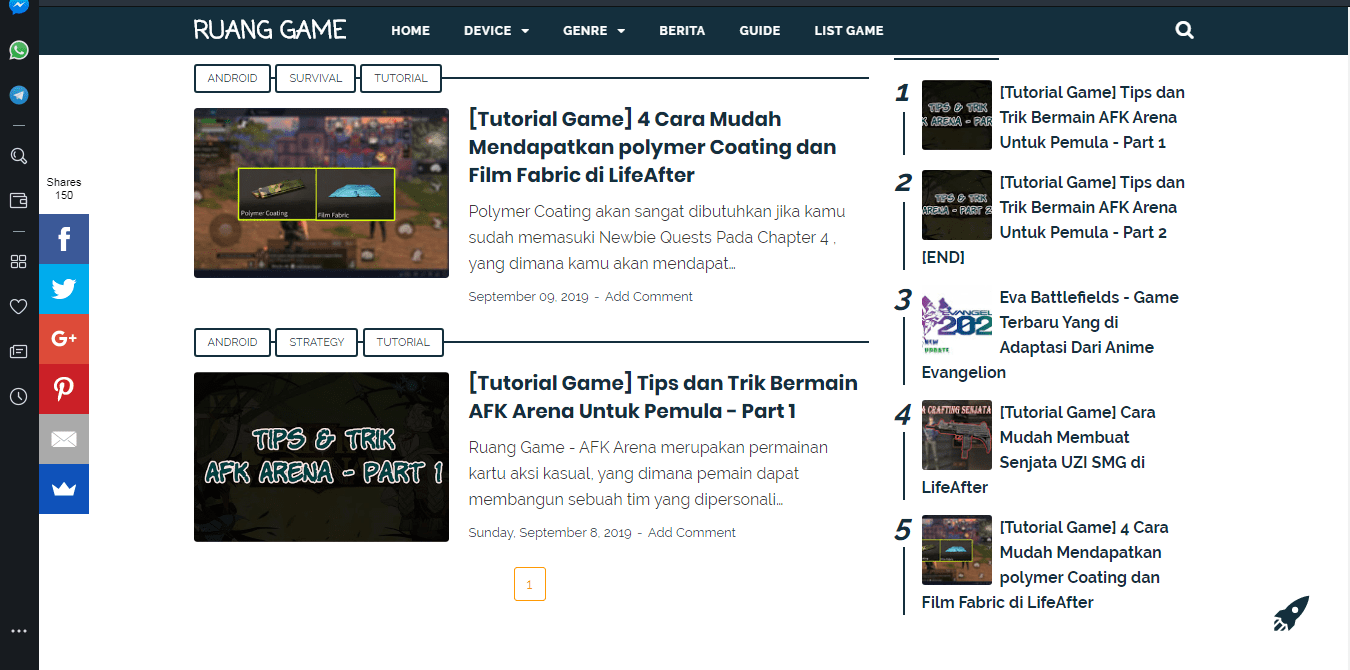This screenshot has width=1350, height=670.
Task: Click the date September 09, 2019
Action: click(x=528, y=296)
